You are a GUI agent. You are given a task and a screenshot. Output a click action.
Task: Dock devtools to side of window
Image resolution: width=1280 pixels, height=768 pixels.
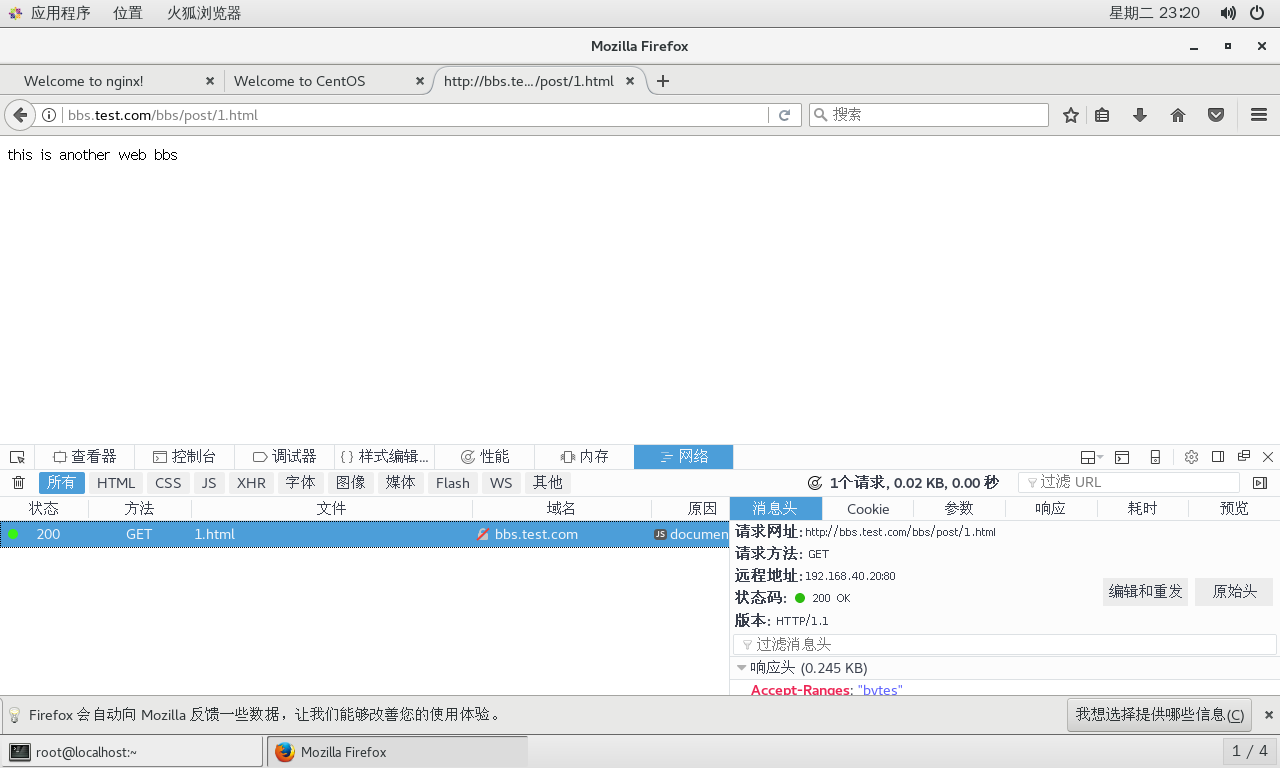[x=1218, y=457]
